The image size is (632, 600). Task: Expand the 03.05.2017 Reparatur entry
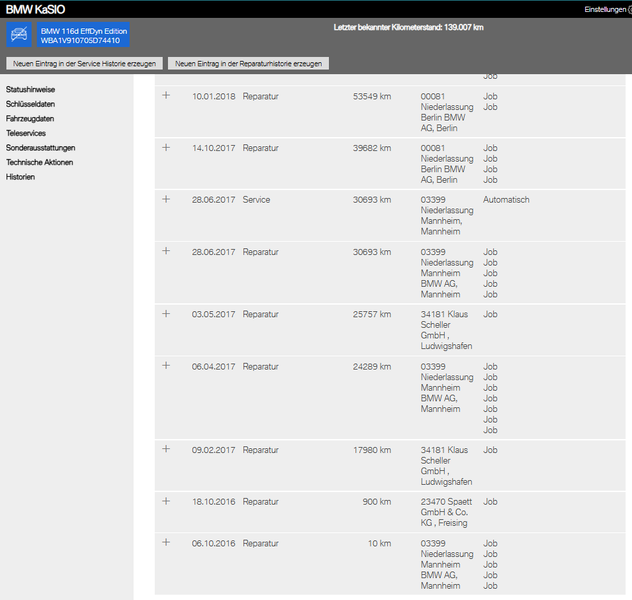[x=166, y=313]
